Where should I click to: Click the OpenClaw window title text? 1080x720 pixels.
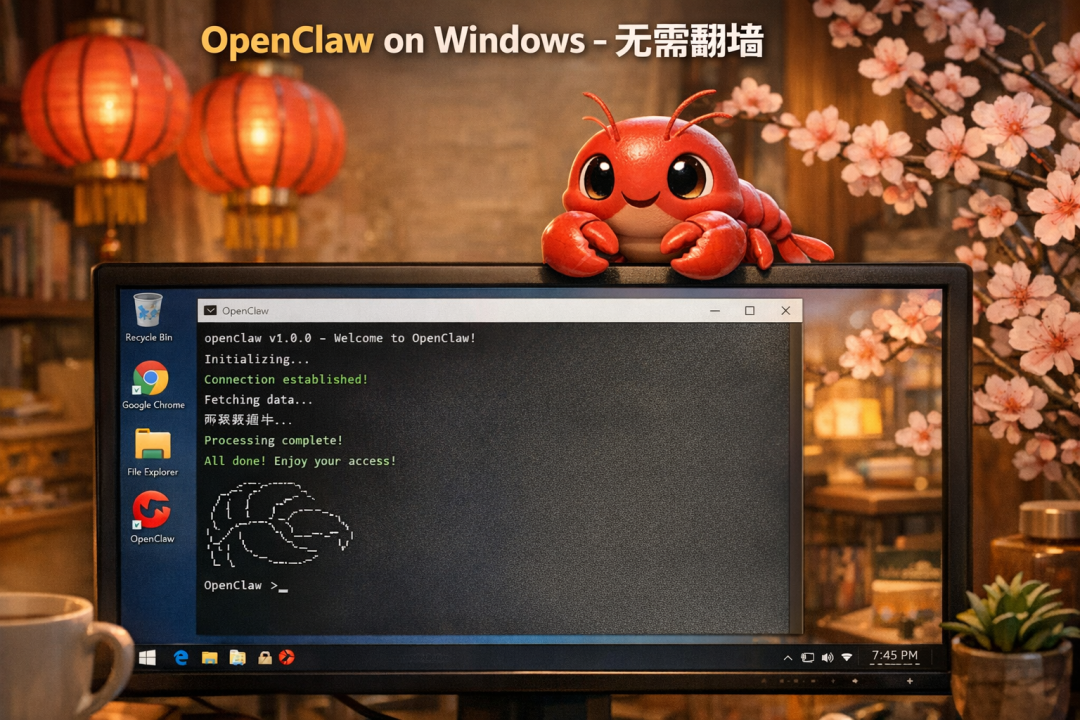(x=245, y=311)
